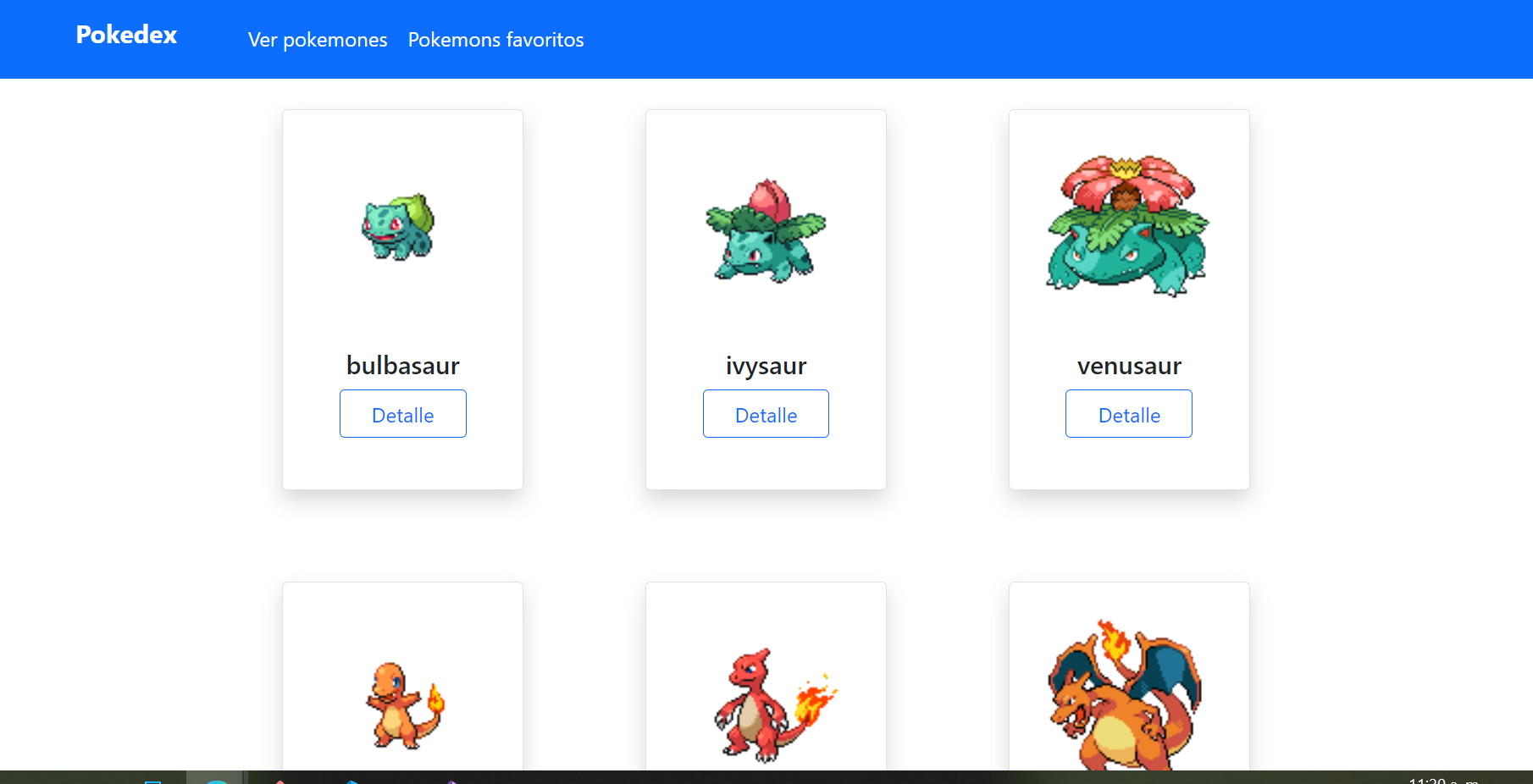Open the Pokemons favoritos navigation item

coord(495,39)
